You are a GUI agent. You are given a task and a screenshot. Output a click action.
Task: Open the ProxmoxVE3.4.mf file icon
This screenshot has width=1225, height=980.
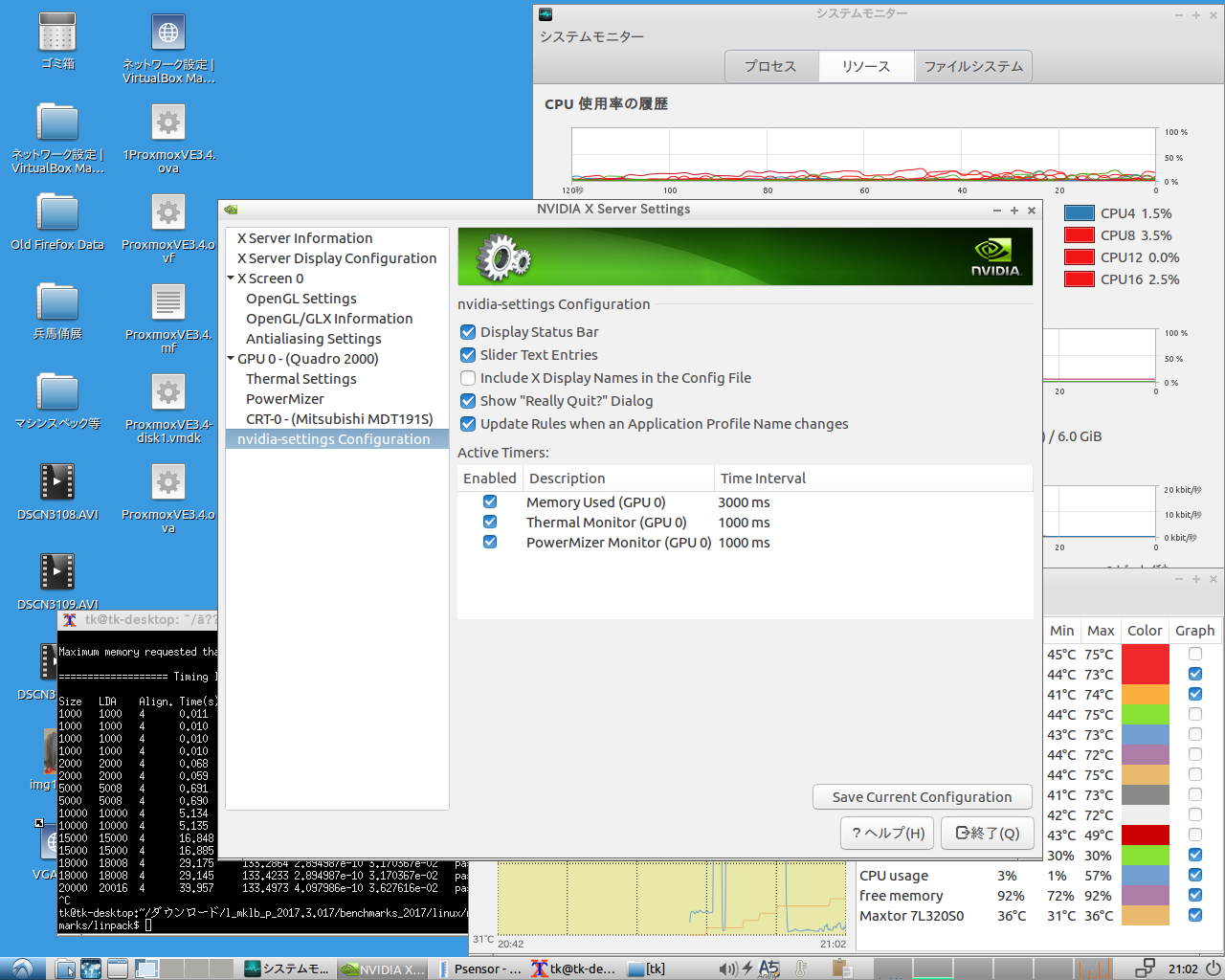168,302
